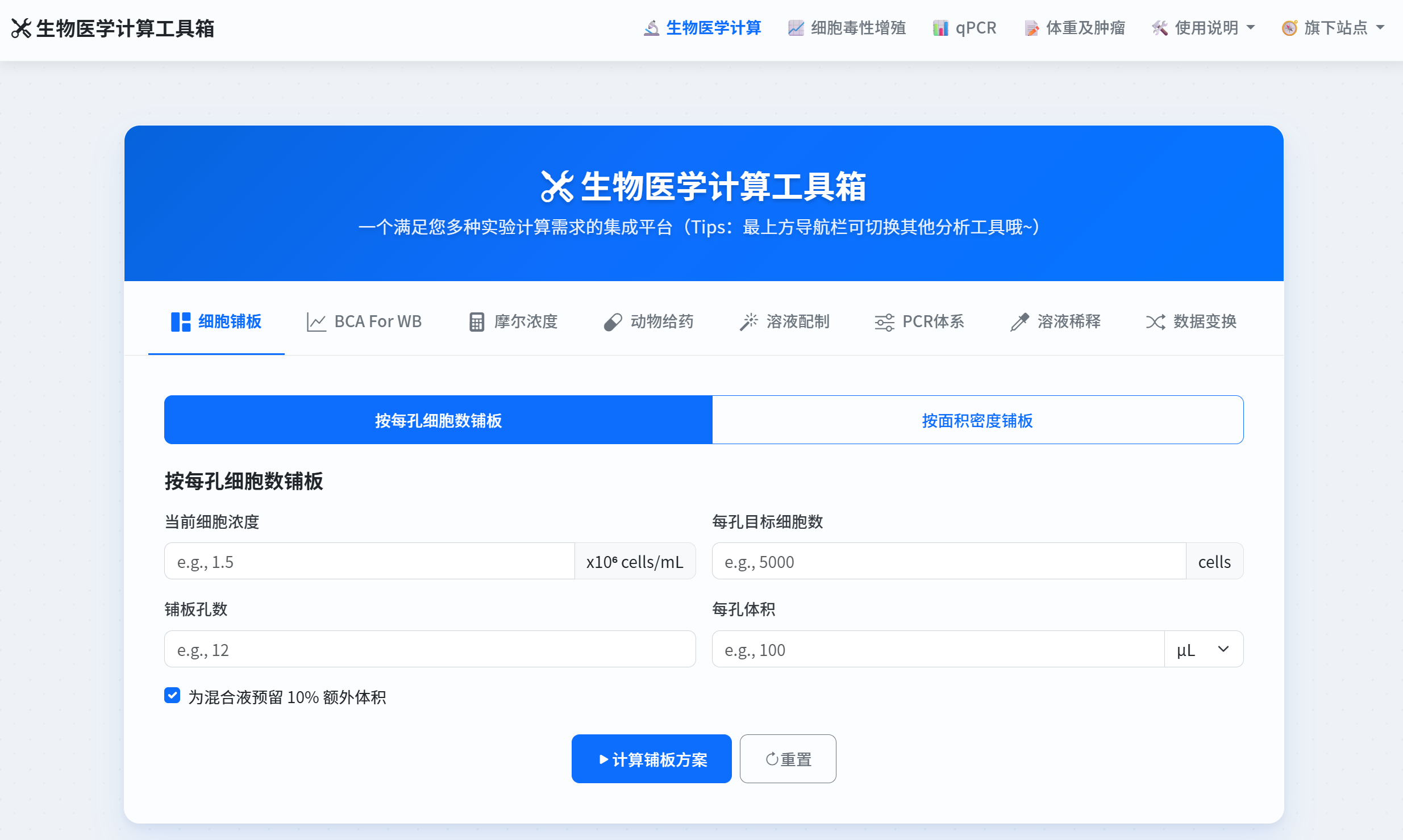Open the μL volume unit dropdown
The width and height of the screenshot is (1403, 840).
(1204, 649)
